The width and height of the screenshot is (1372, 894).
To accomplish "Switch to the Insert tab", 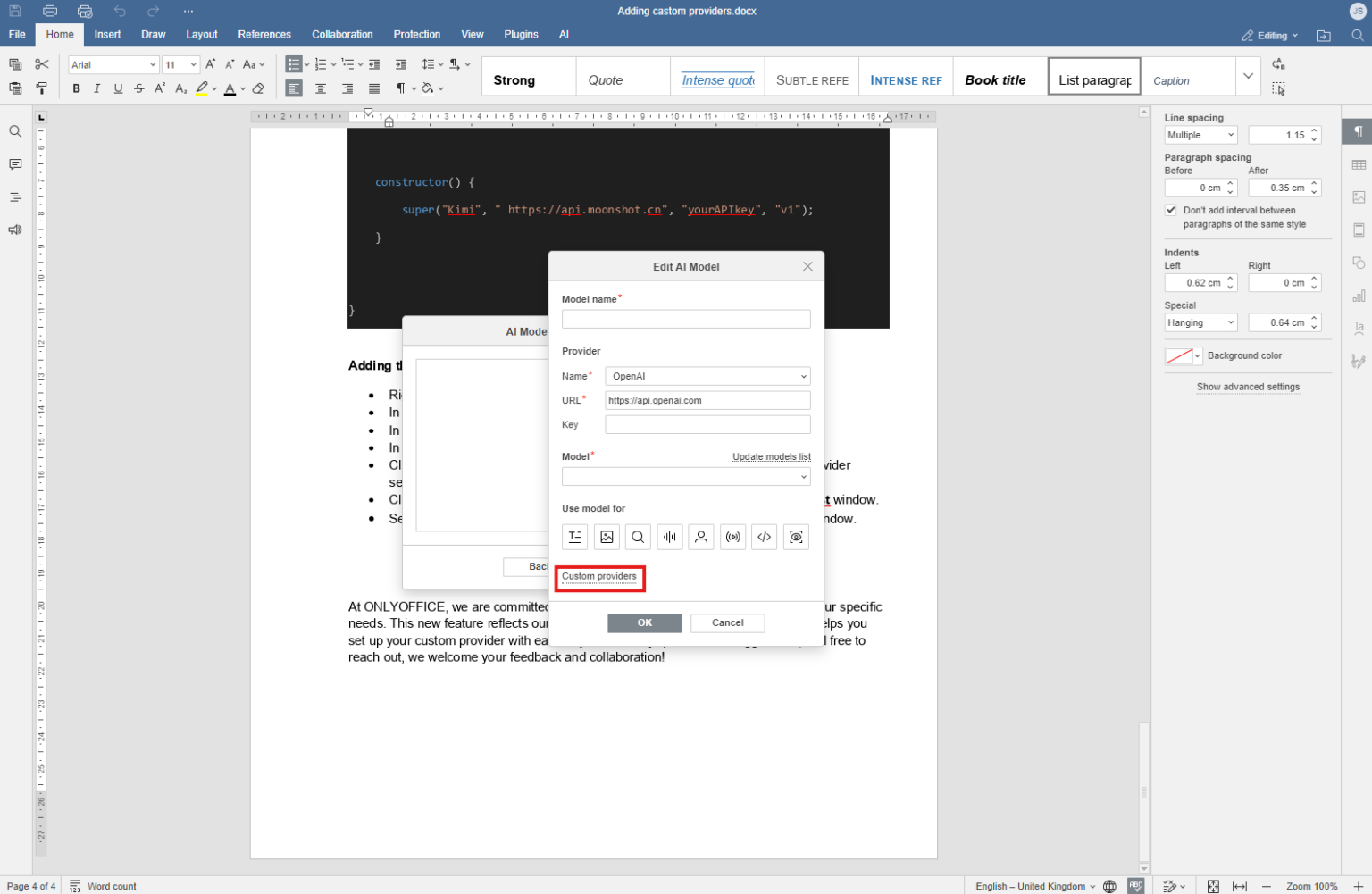I will coord(107,35).
